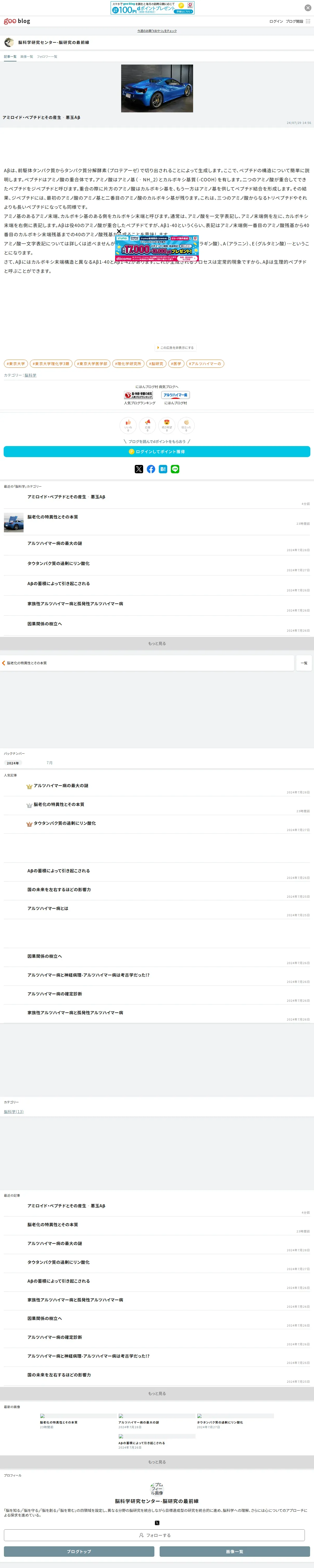Open bronze crown ranked タウタンパク質の過剰にリン酸化
This screenshot has width=314, height=1568.
pyautogui.click(x=65, y=823)
